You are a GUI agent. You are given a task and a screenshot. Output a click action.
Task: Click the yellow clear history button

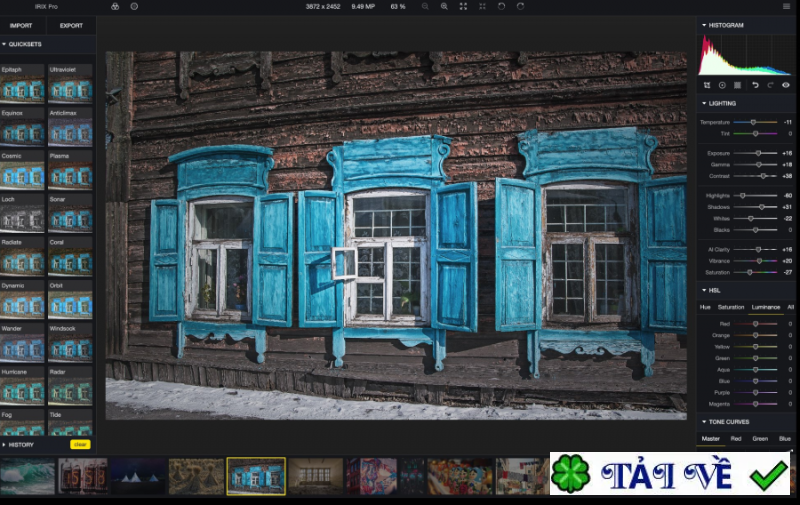80,444
